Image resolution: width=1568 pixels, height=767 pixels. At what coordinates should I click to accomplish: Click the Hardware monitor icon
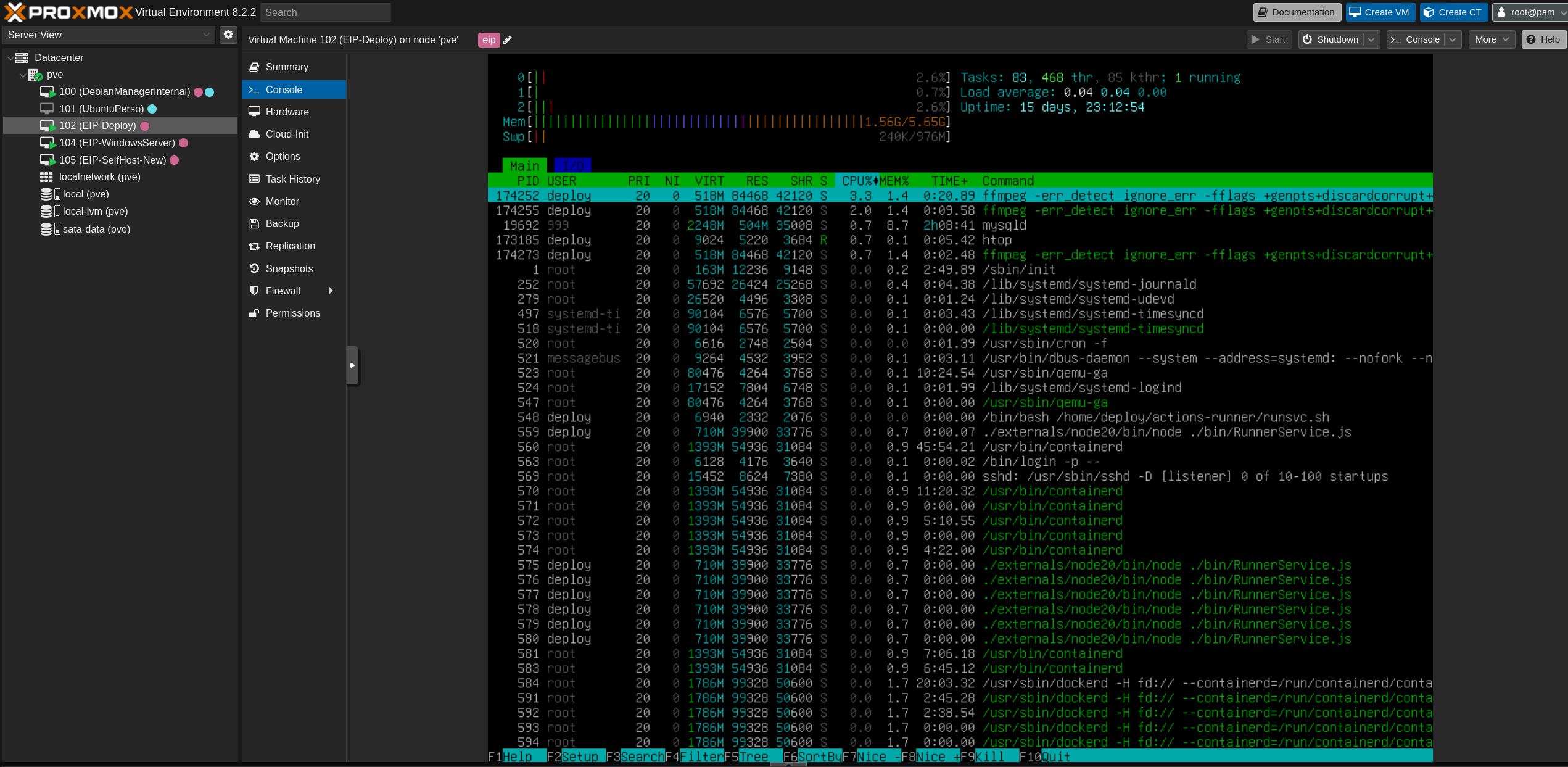(x=254, y=112)
